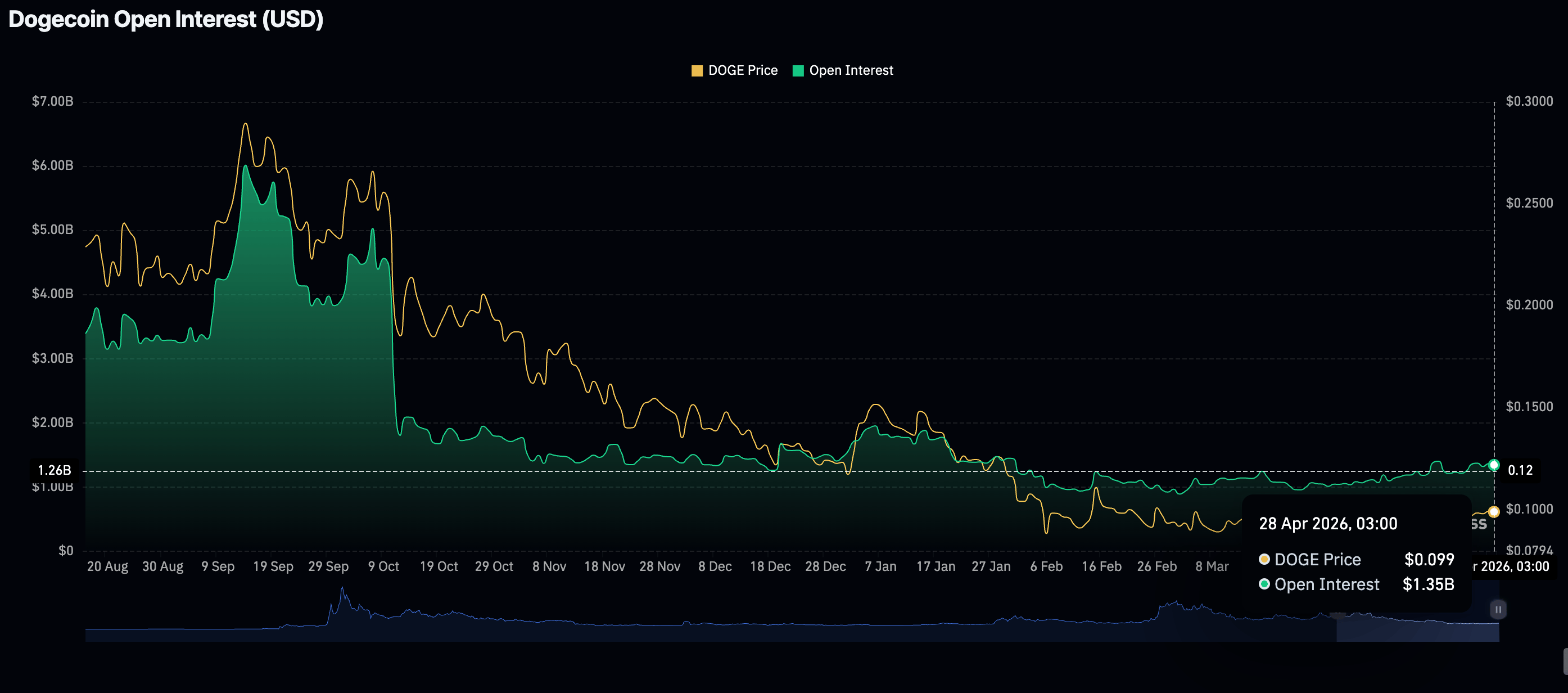Screen dimensions: 1568x693
Task: Click the green Open Interest legend swatch
Action: pos(798,71)
